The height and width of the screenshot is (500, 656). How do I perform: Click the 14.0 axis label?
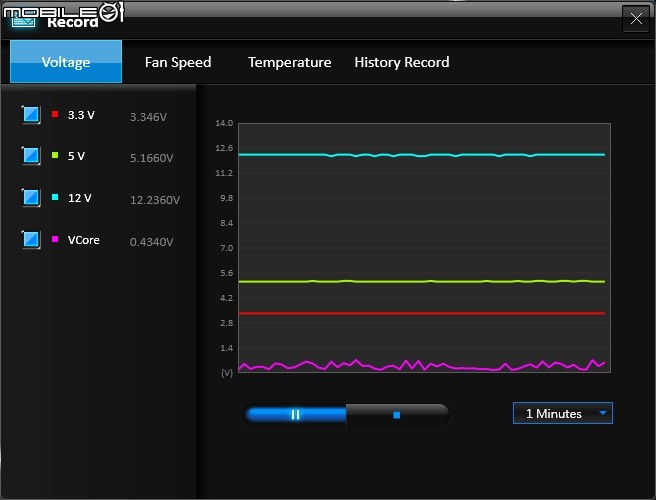coord(224,123)
